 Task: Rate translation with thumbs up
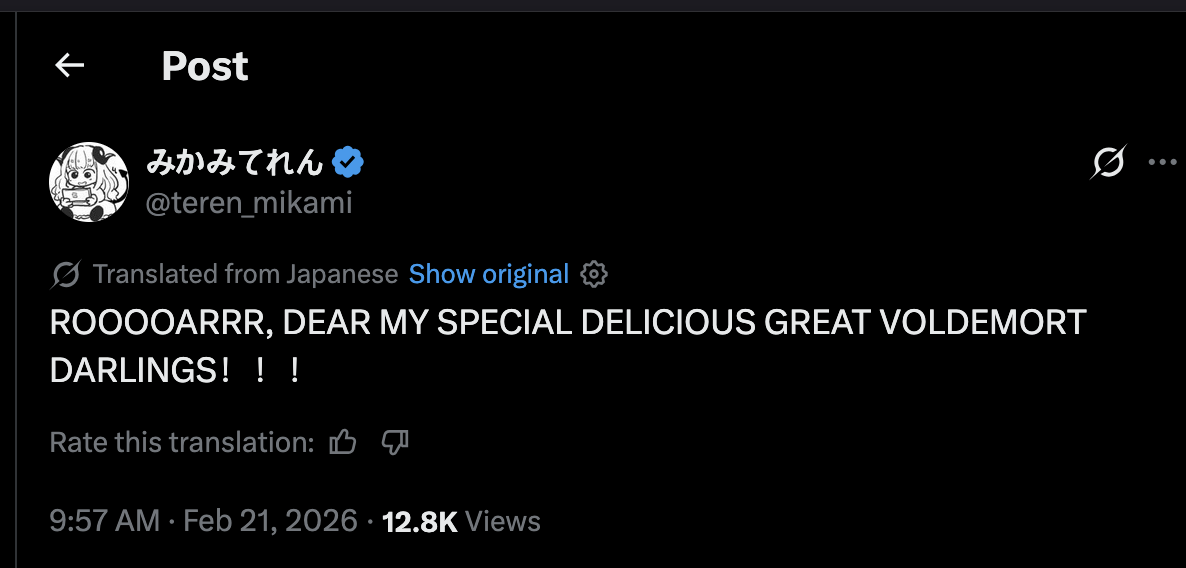[343, 442]
